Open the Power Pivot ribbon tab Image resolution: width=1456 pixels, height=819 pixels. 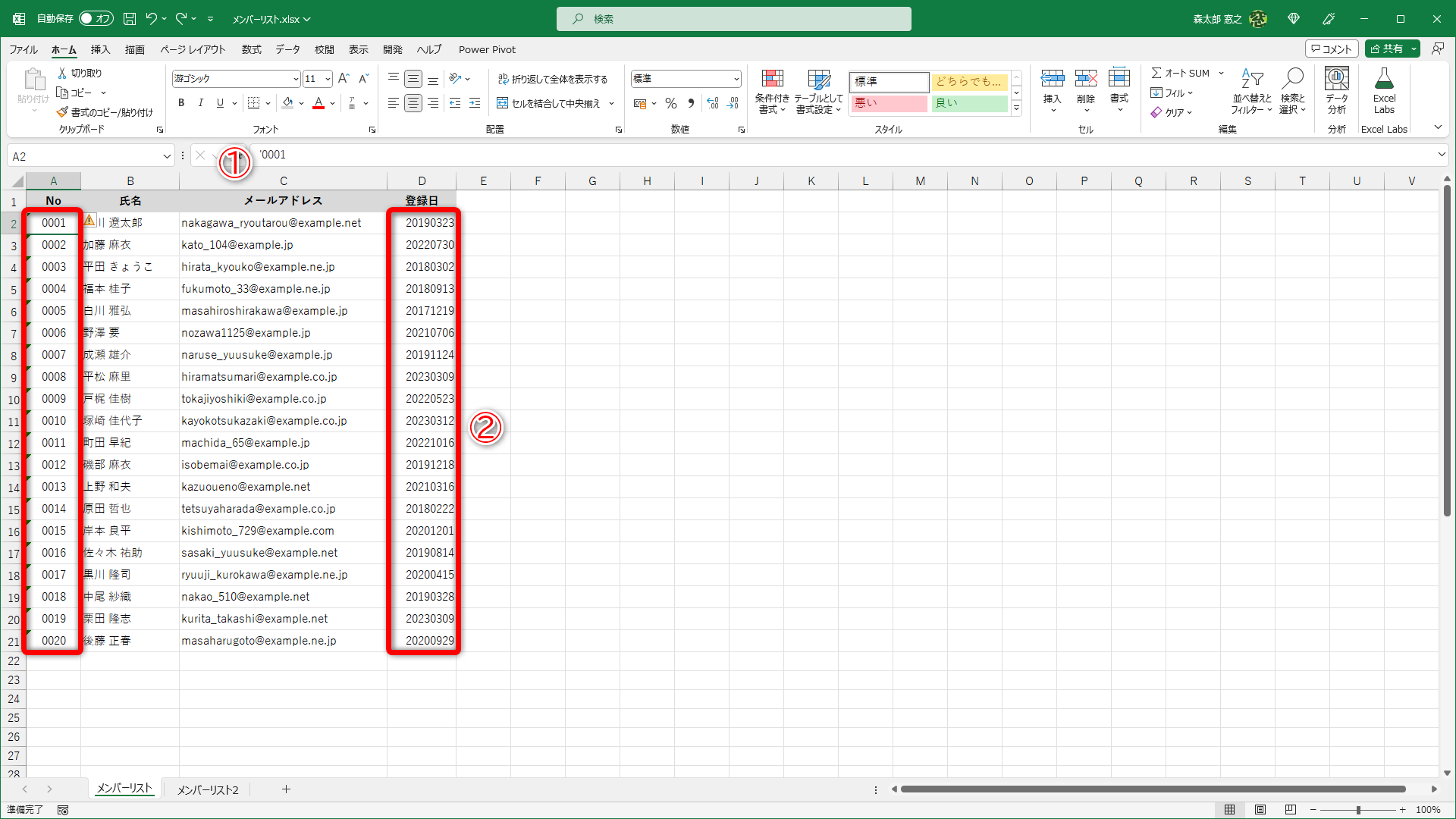click(x=487, y=49)
